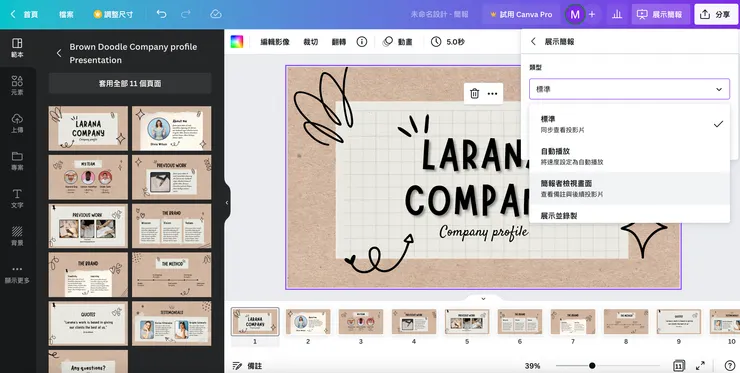Open the 檔案 file menu
Screen dimensions: 740x373
[66, 14]
